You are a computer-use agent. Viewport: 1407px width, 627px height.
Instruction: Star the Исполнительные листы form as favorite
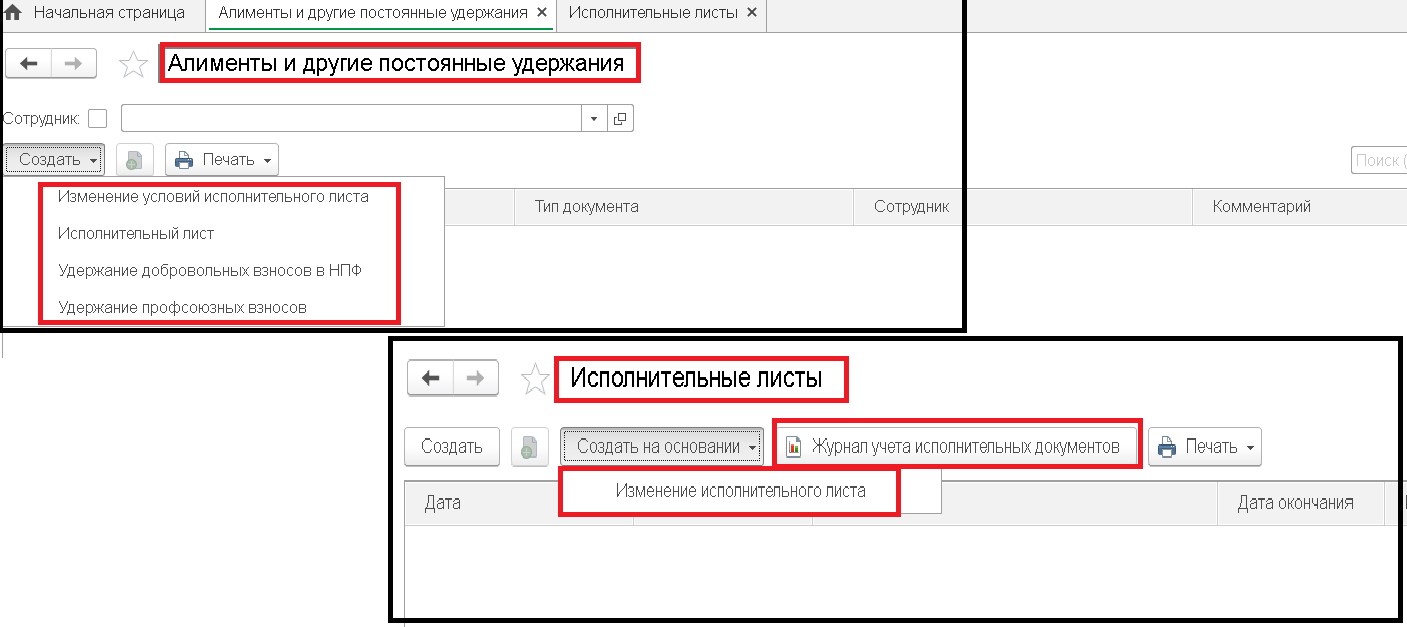[536, 379]
